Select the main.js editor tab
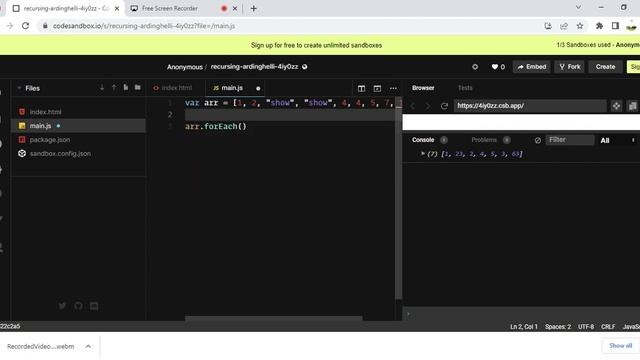Viewport: 640px width, 360px height. (x=231, y=88)
